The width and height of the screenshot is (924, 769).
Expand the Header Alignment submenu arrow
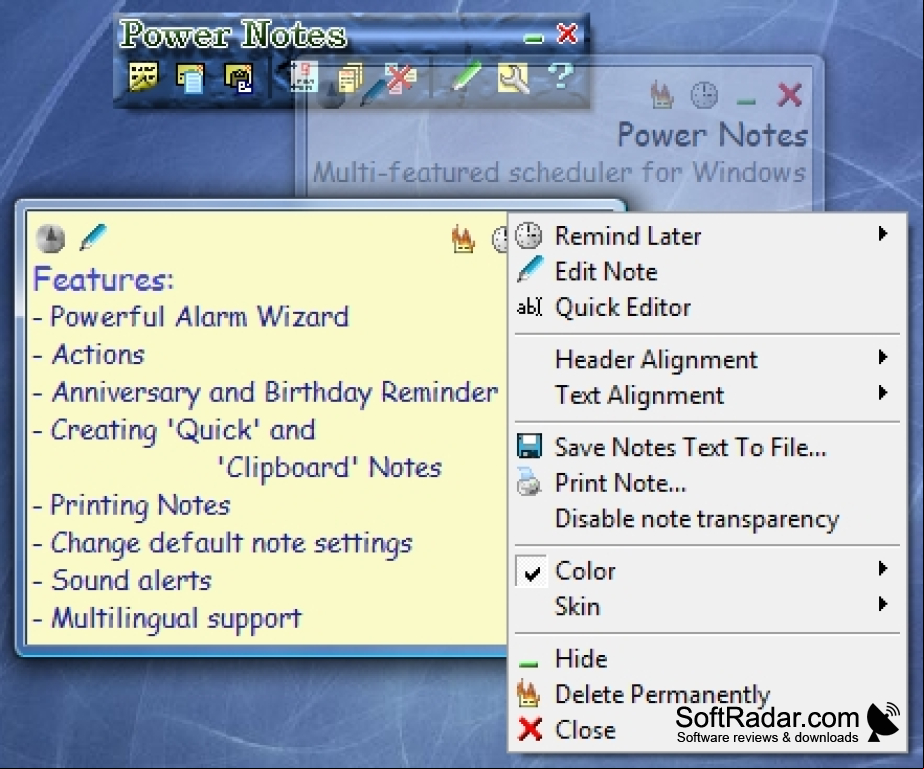coord(883,357)
